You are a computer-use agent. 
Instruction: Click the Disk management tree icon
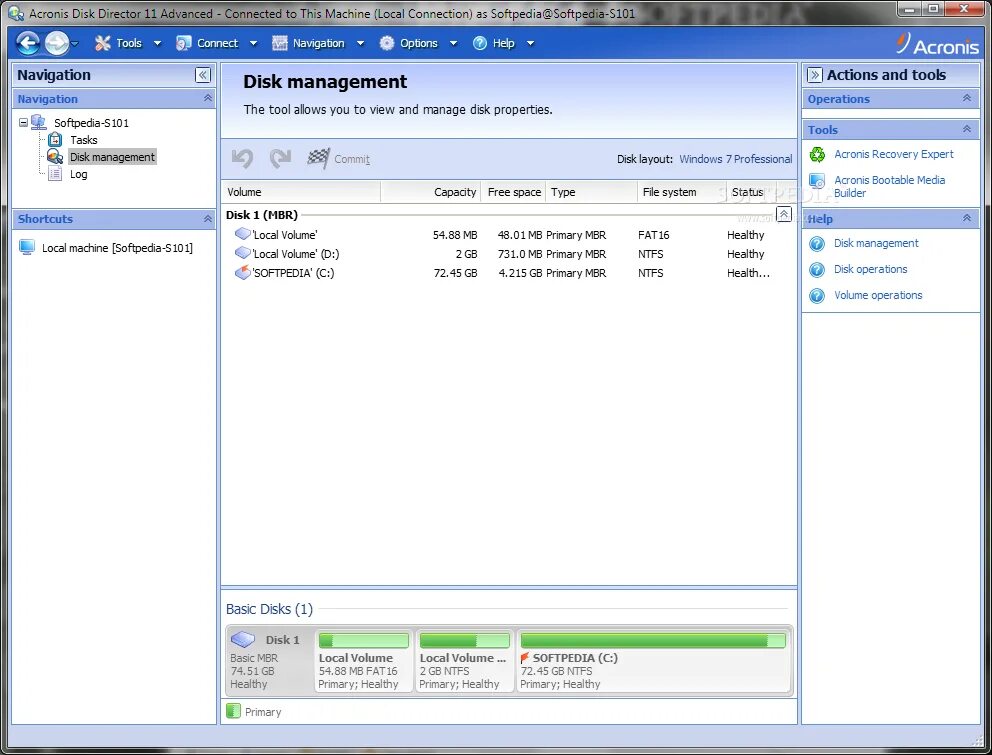point(55,156)
